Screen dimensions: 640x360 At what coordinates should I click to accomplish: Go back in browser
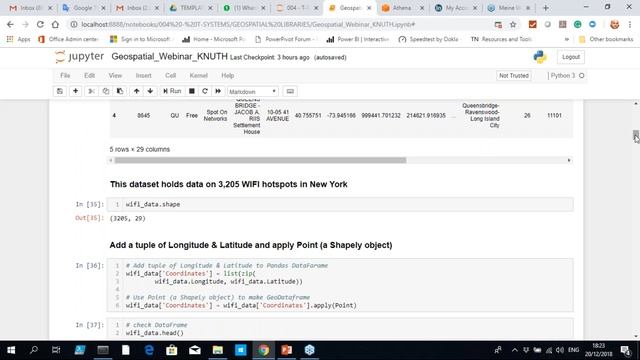coord(10,24)
